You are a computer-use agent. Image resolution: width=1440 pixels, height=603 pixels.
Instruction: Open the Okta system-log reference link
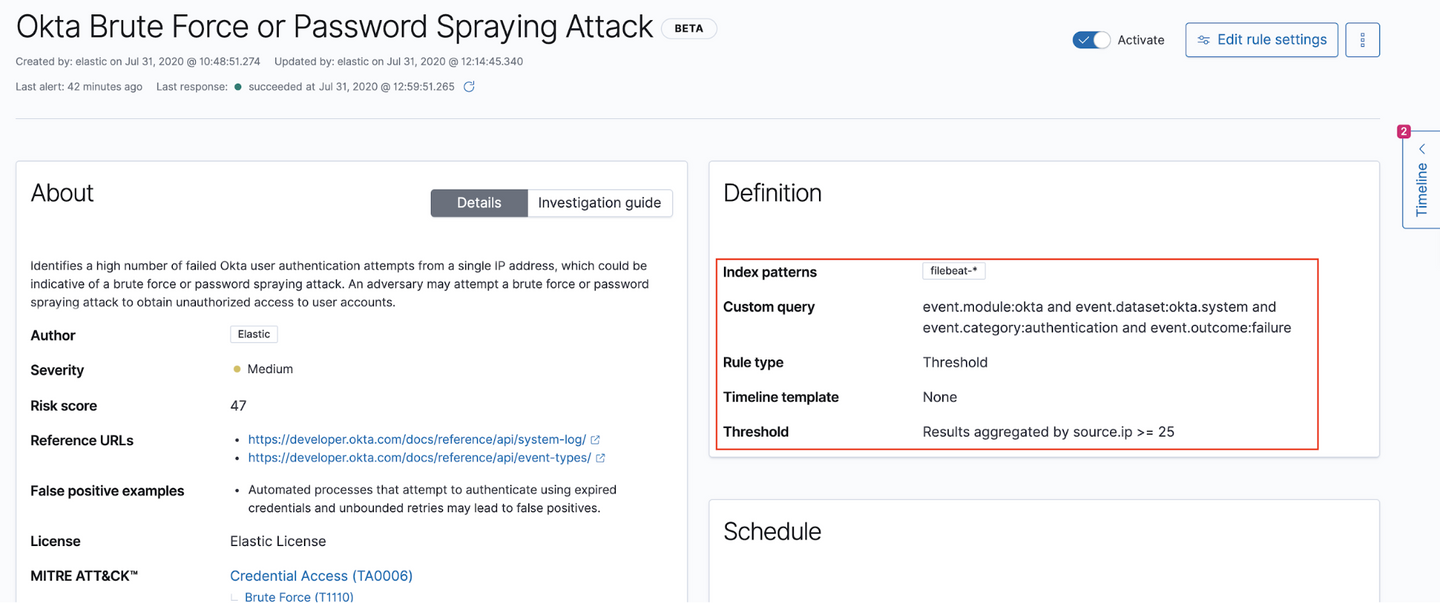click(x=417, y=440)
